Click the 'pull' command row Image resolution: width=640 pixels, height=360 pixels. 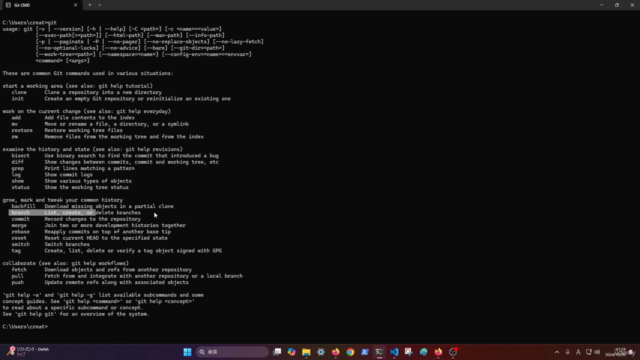127,276
